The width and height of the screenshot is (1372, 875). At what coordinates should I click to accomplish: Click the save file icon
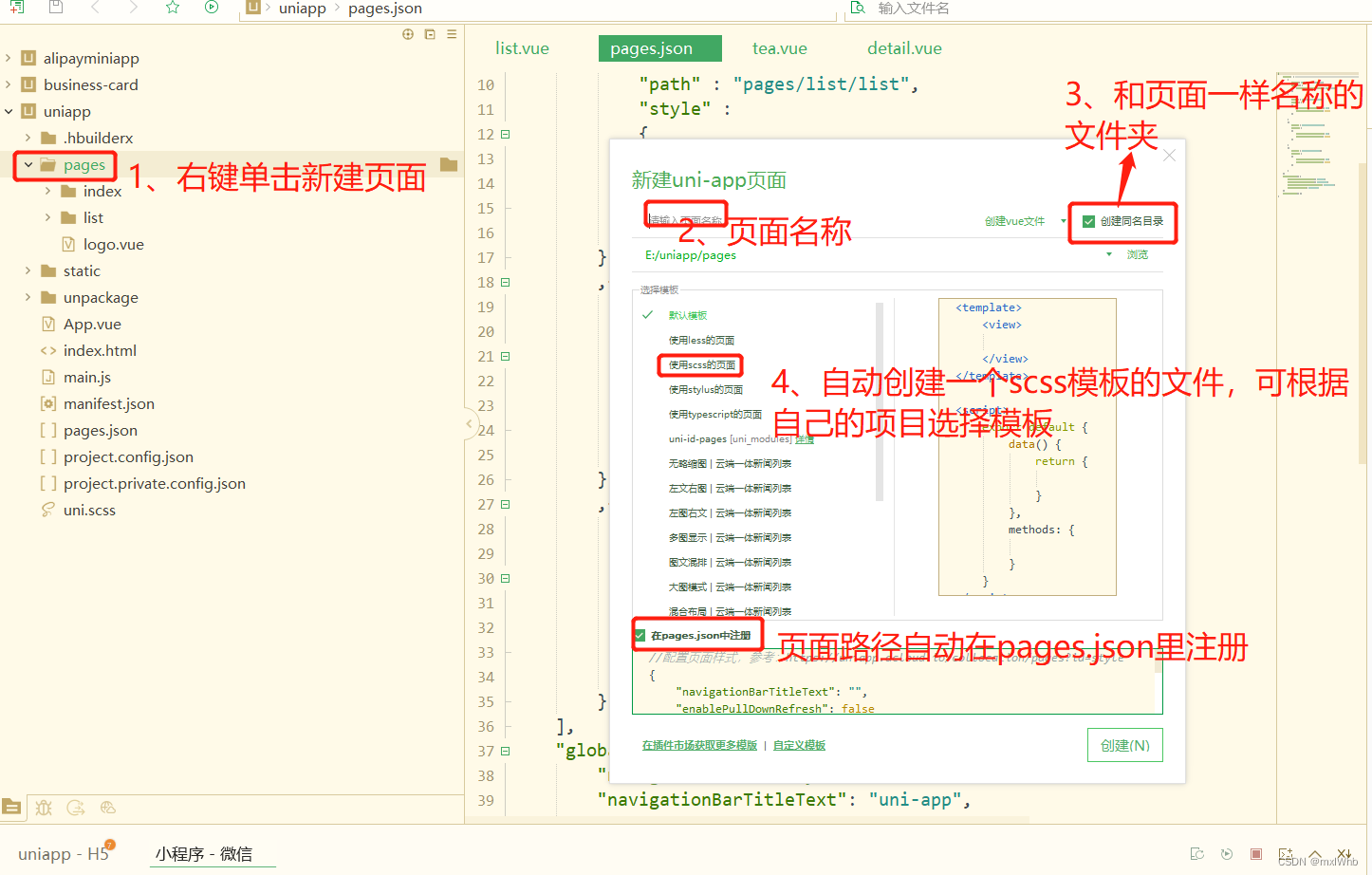56,8
